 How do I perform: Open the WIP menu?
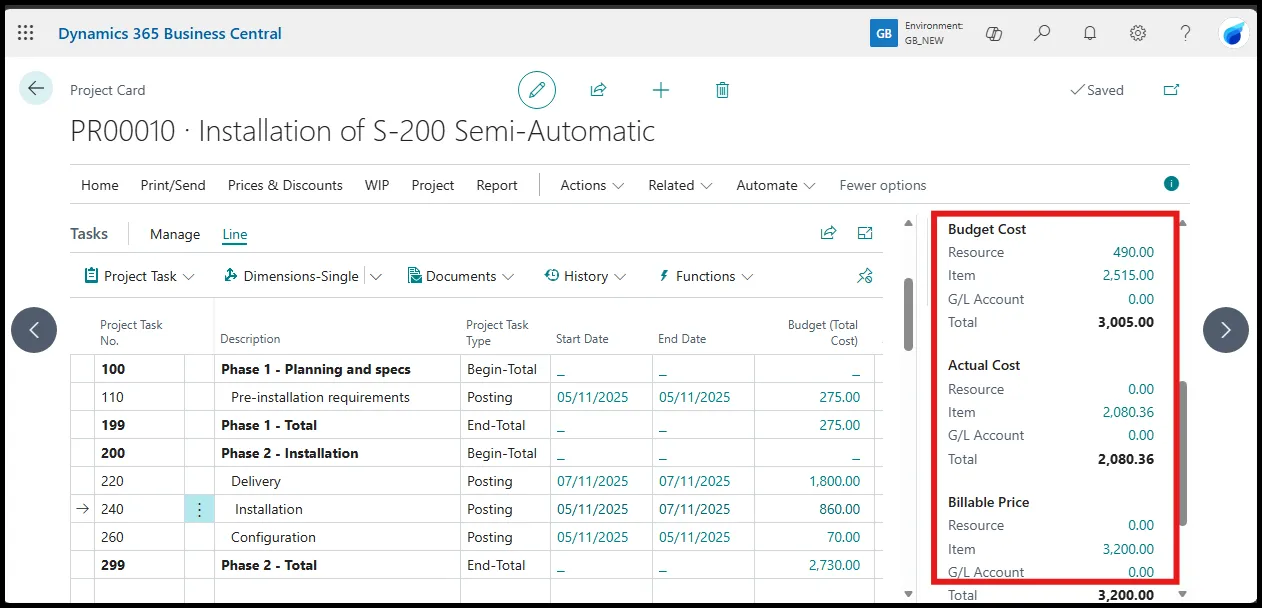(377, 185)
